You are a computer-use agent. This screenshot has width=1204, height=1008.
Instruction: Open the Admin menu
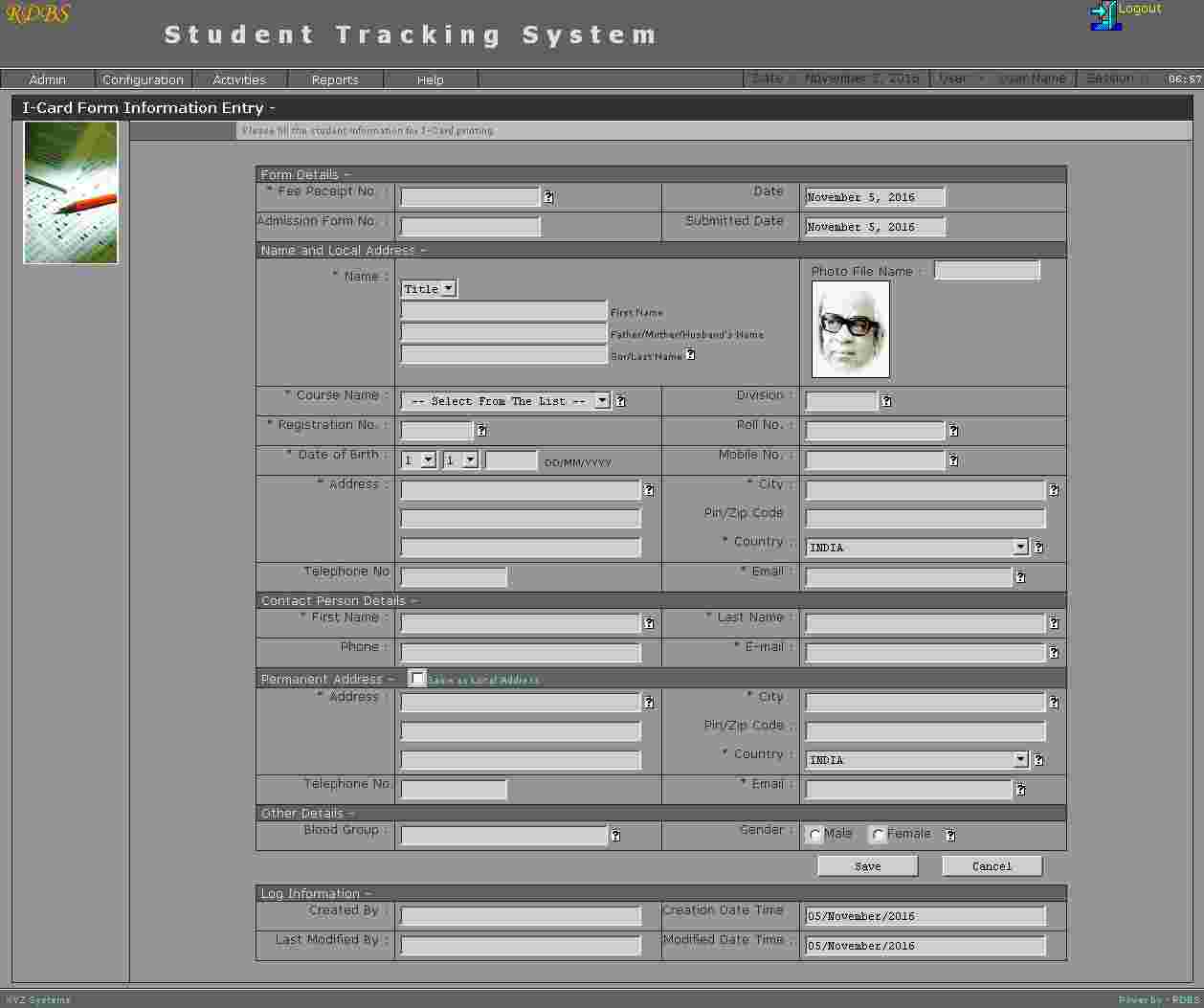[48, 79]
